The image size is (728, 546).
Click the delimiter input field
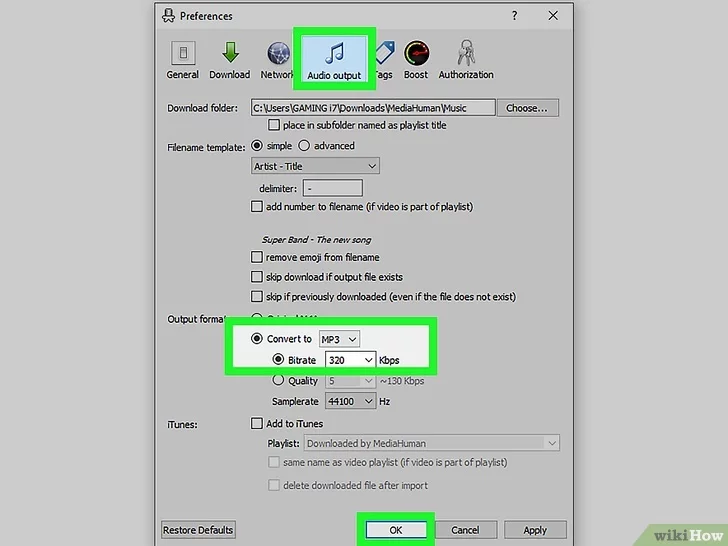pos(333,188)
